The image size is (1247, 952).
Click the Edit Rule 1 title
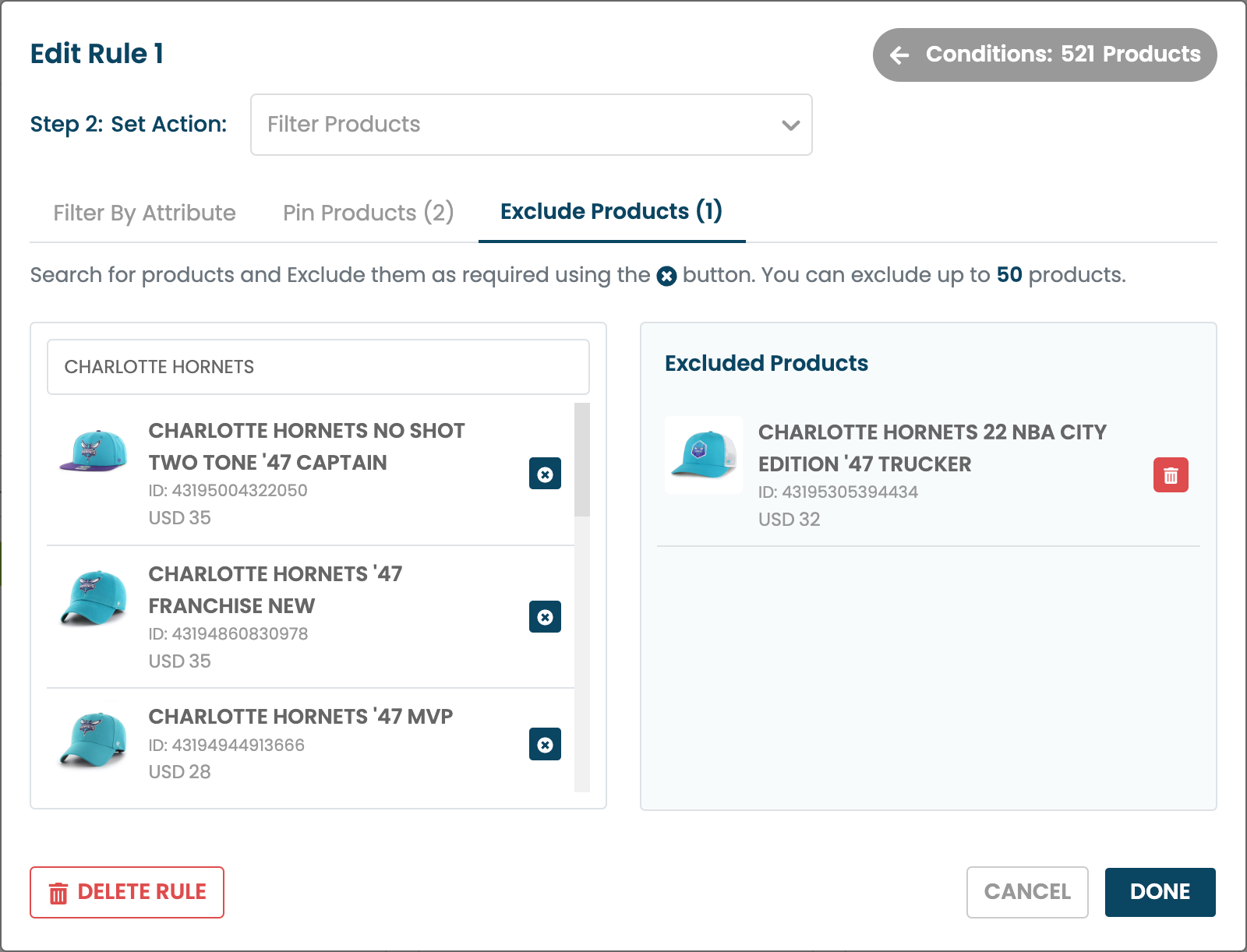pyautogui.click(x=97, y=54)
